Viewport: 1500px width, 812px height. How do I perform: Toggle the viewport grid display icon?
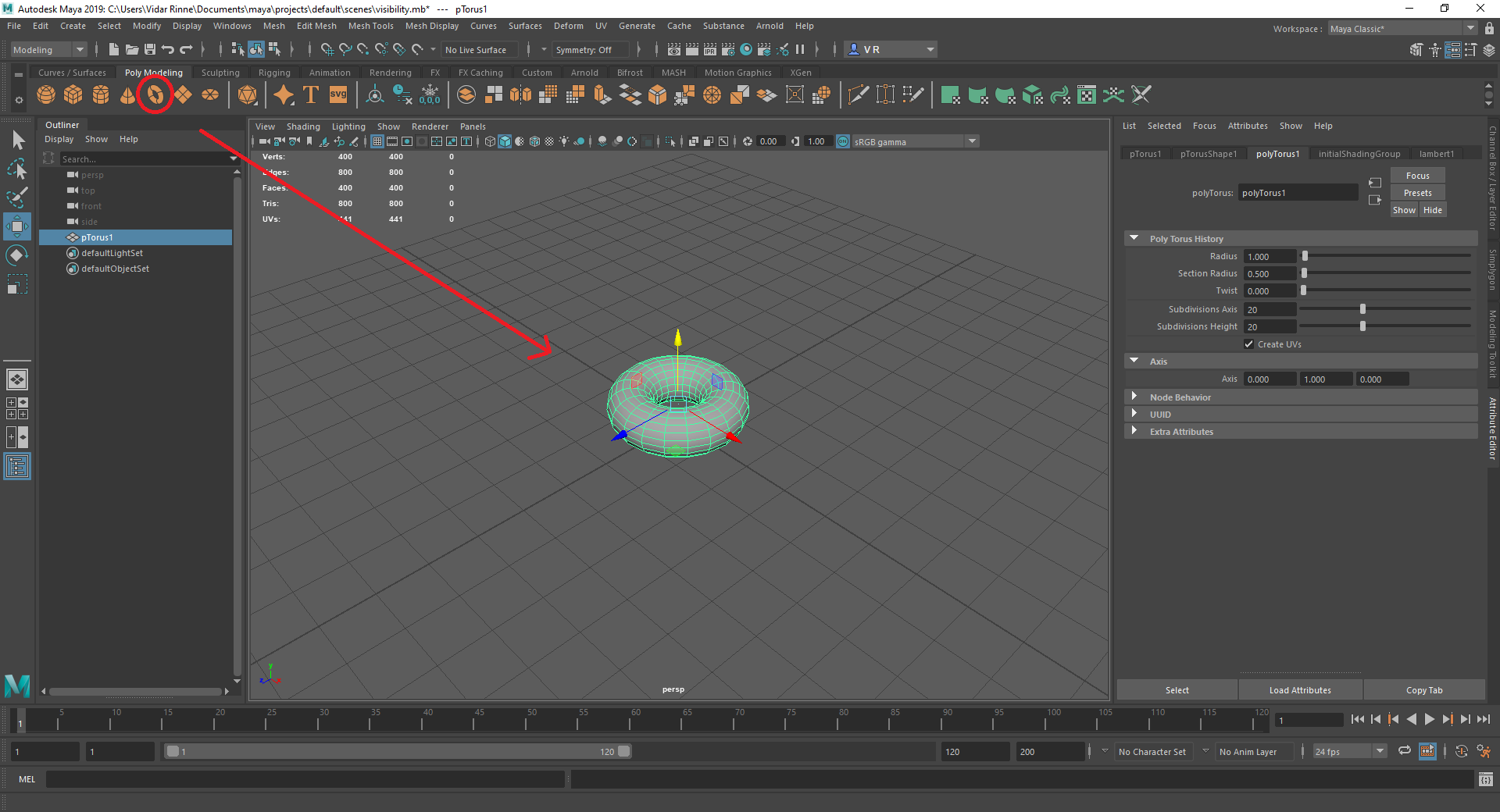tap(377, 141)
